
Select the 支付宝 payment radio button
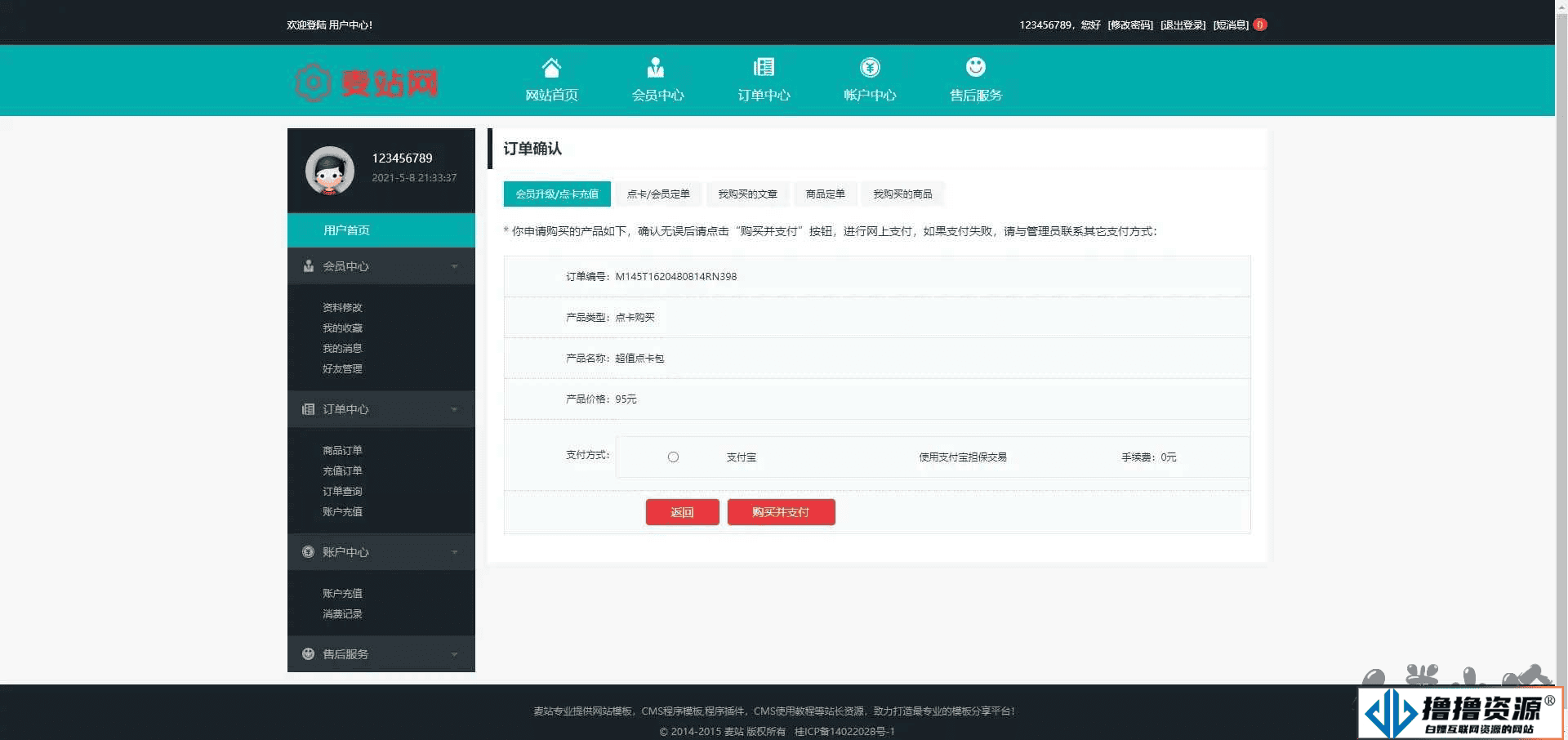(x=673, y=457)
